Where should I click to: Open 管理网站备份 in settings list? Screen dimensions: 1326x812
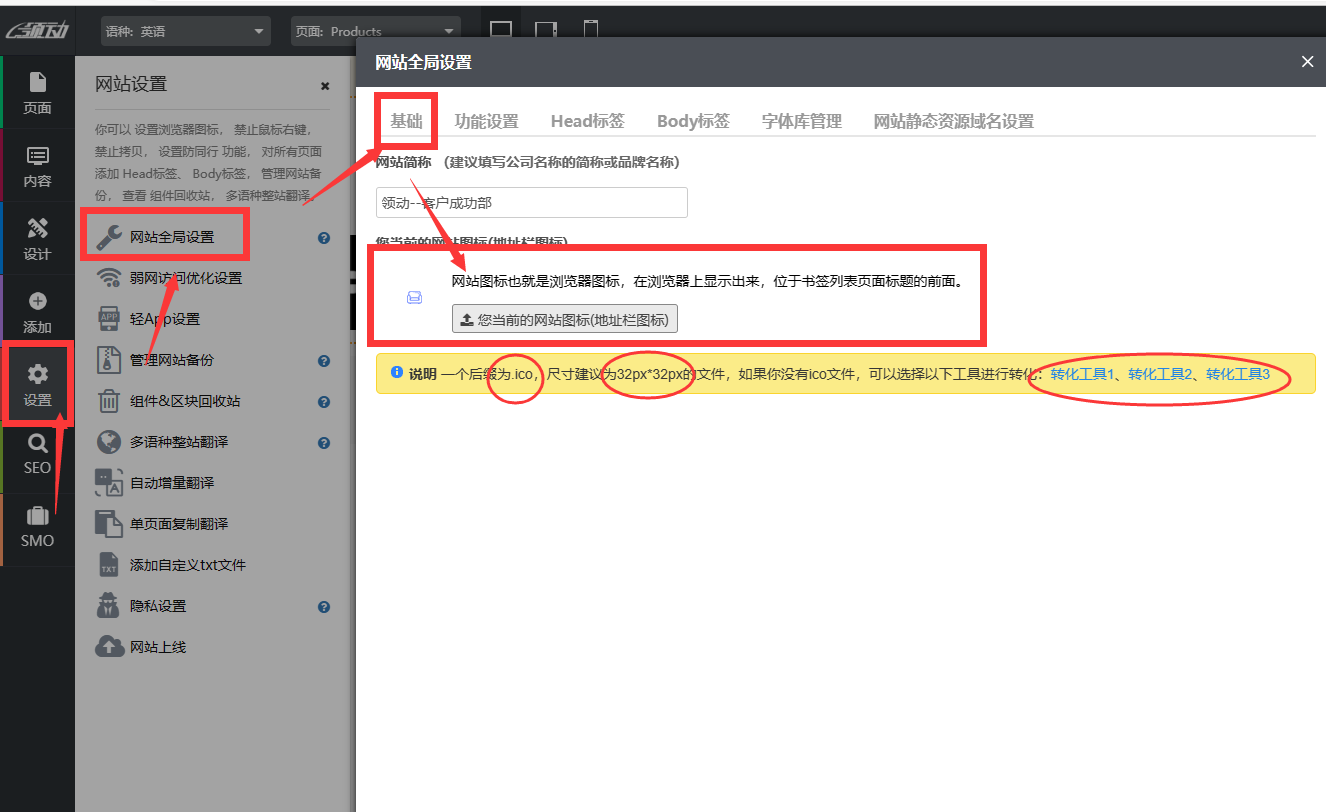171,360
